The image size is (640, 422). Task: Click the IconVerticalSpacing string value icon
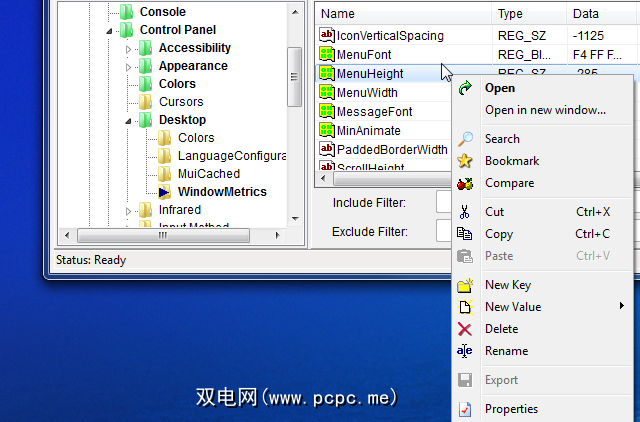[x=327, y=35]
